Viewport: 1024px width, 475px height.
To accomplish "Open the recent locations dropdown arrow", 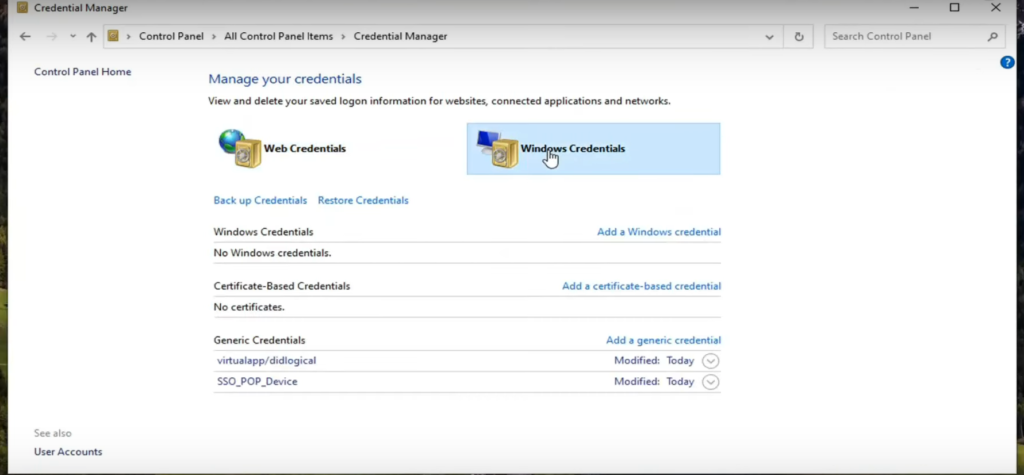I will [72, 37].
